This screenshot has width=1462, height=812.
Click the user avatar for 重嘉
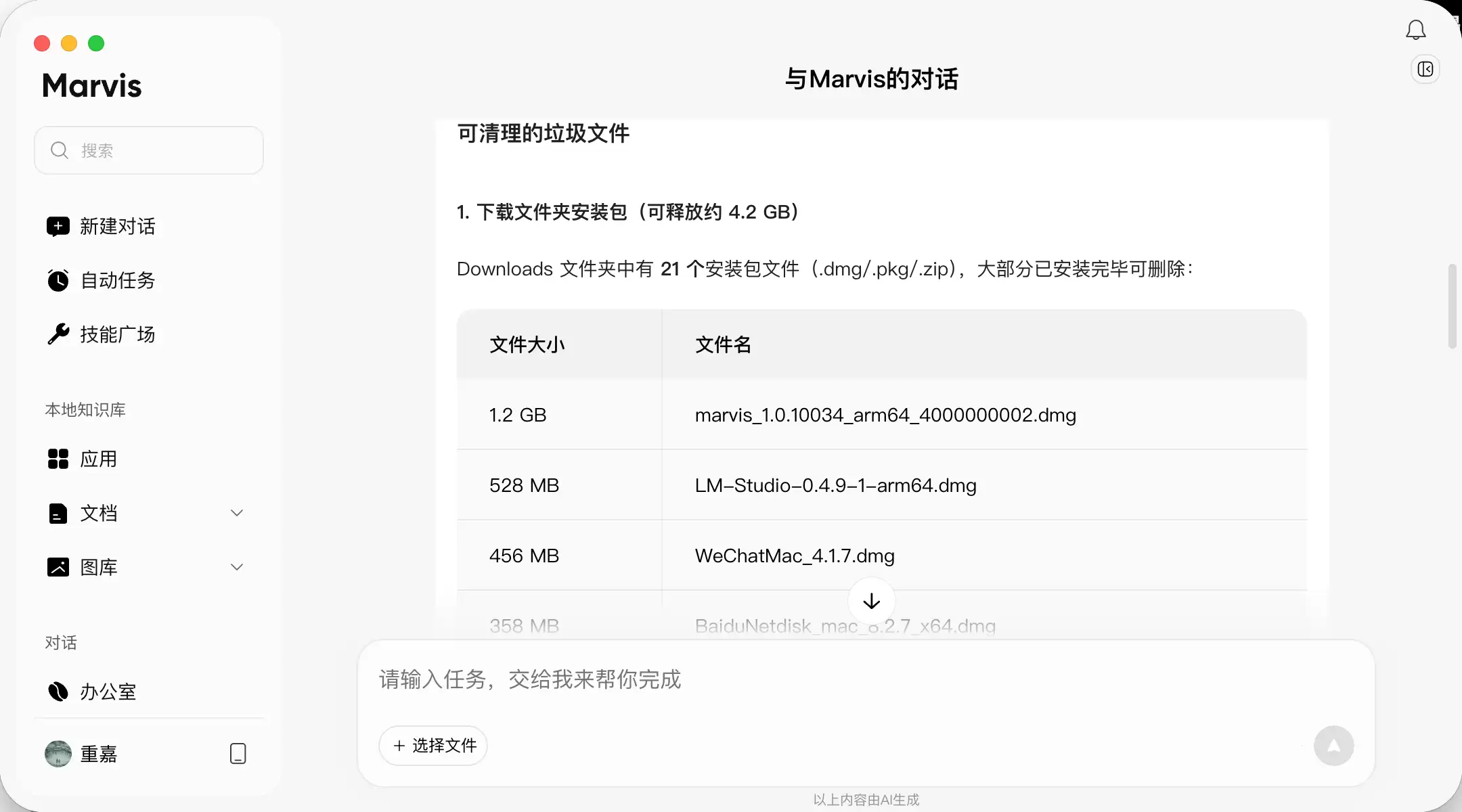click(x=58, y=754)
